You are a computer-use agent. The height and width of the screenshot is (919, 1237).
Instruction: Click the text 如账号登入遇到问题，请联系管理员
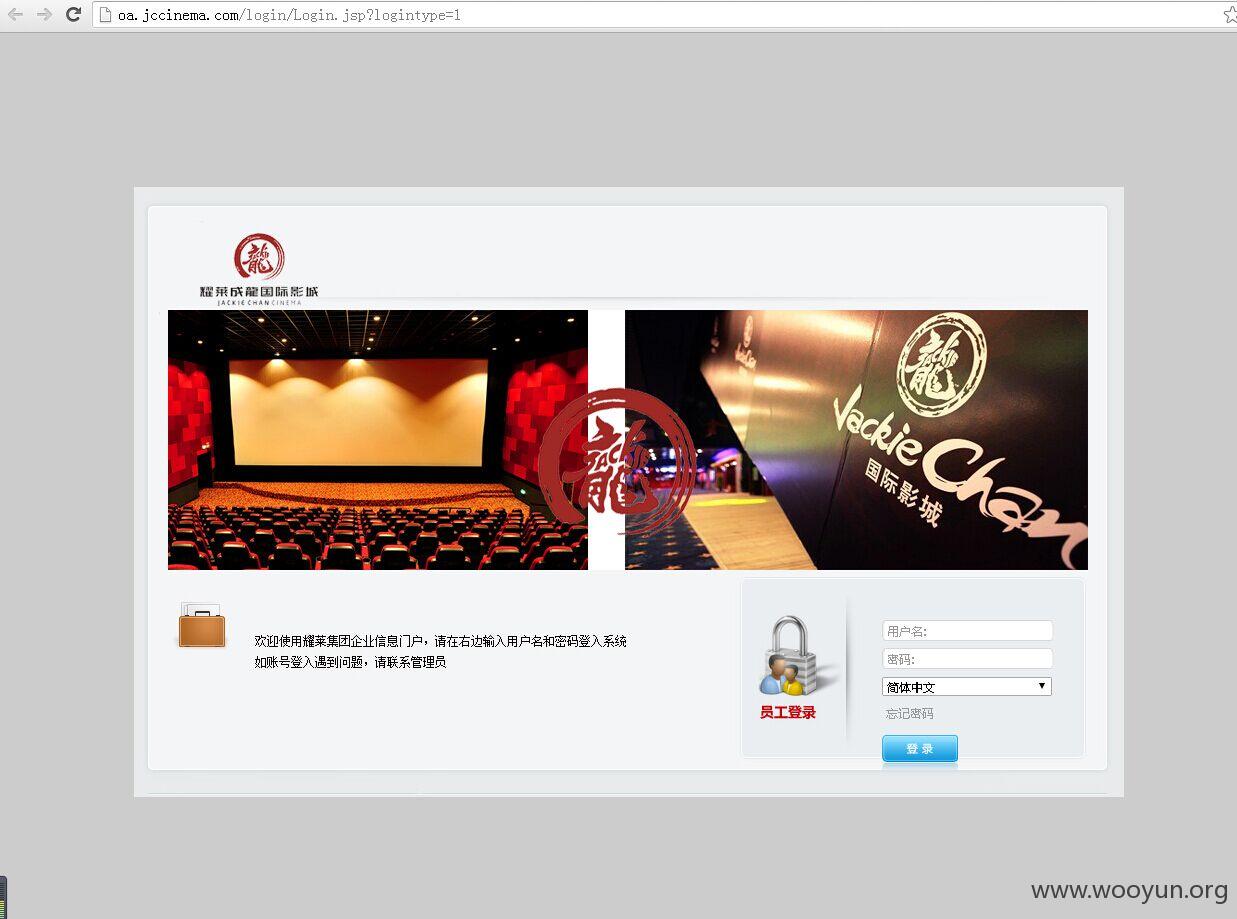pos(350,662)
